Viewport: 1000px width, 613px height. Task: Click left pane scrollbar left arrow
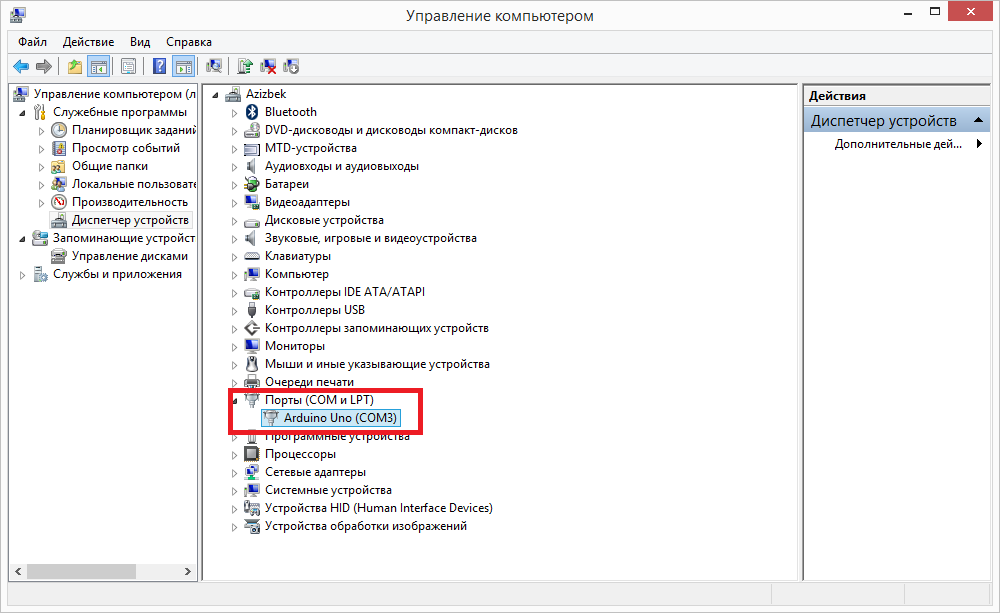[18, 571]
